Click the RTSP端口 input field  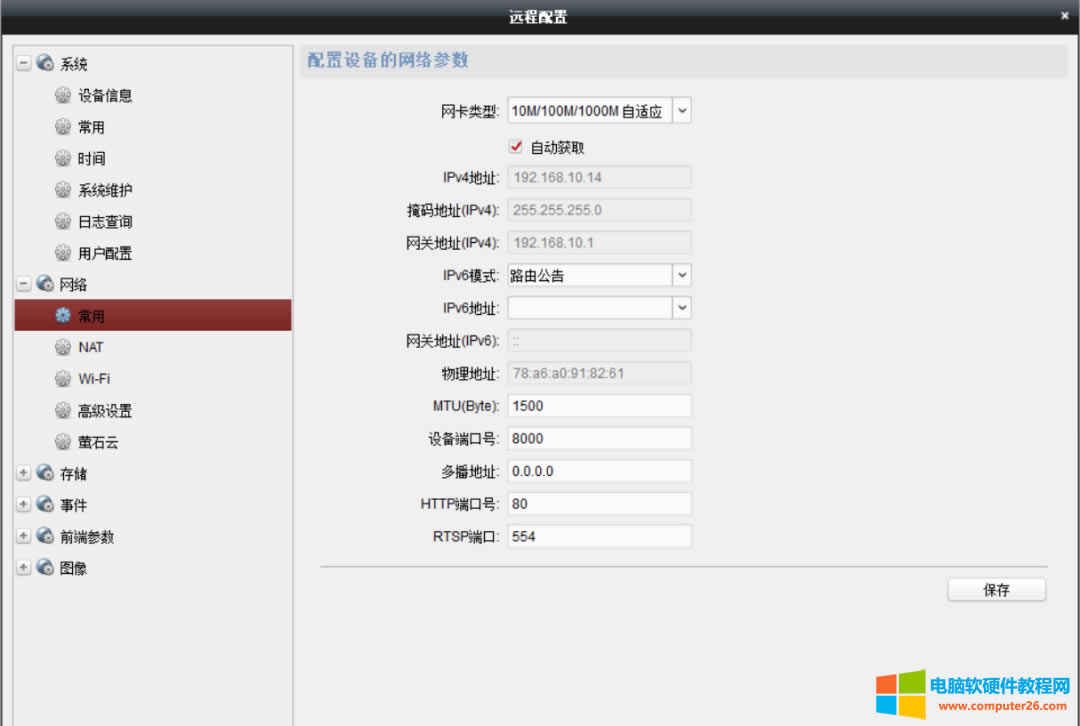pos(599,537)
